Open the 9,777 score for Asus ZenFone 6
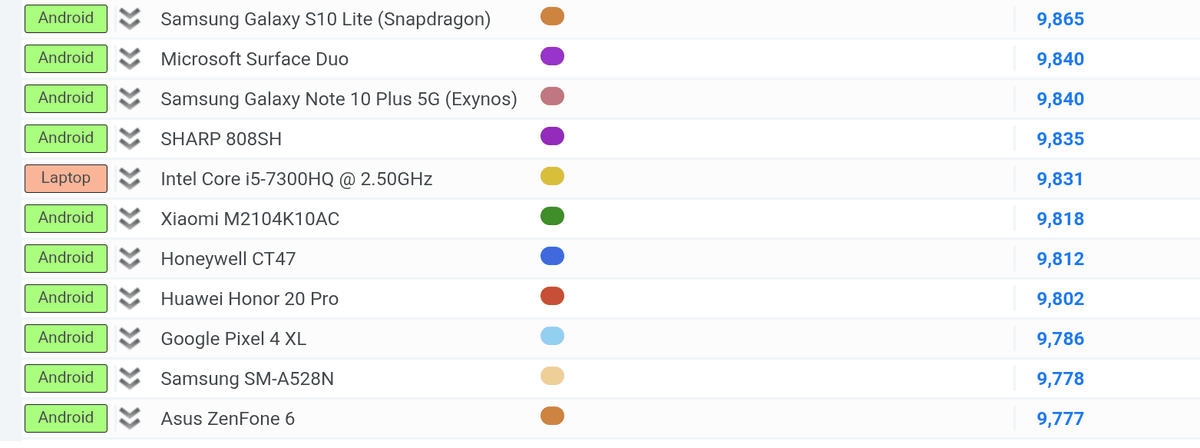This screenshot has height=448, width=1200. (1061, 419)
